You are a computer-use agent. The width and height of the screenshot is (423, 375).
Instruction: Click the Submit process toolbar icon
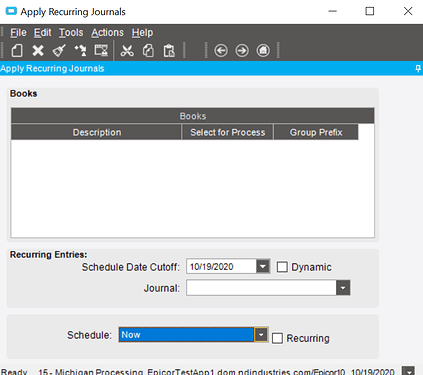click(x=80, y=51)
